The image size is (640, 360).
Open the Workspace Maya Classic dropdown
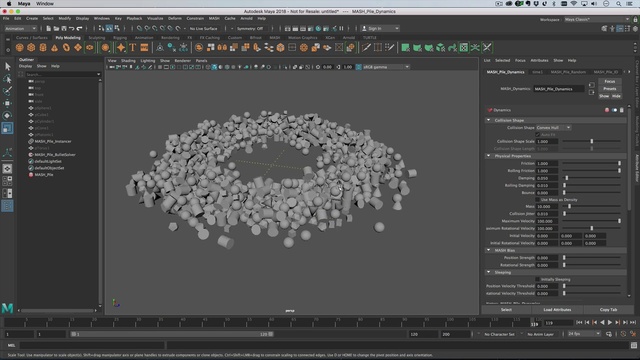[x=596, y=19]
